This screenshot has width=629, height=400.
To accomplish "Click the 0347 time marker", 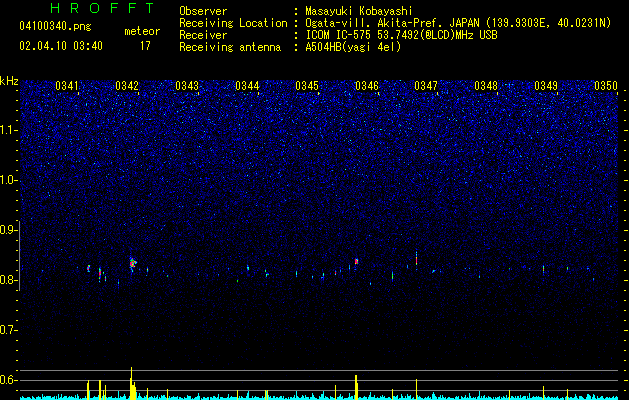I will coord(426,86).
